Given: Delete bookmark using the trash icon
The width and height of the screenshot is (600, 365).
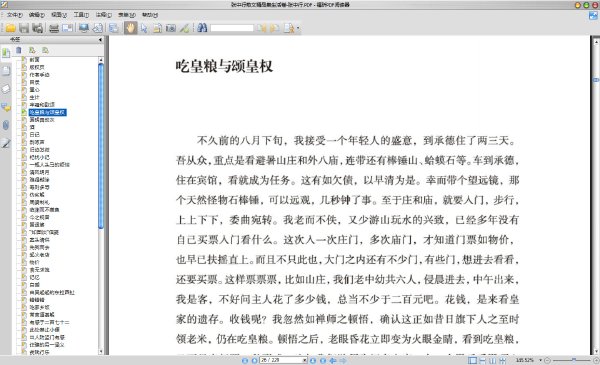Looking at the screenshot, I should click(19, 50).
